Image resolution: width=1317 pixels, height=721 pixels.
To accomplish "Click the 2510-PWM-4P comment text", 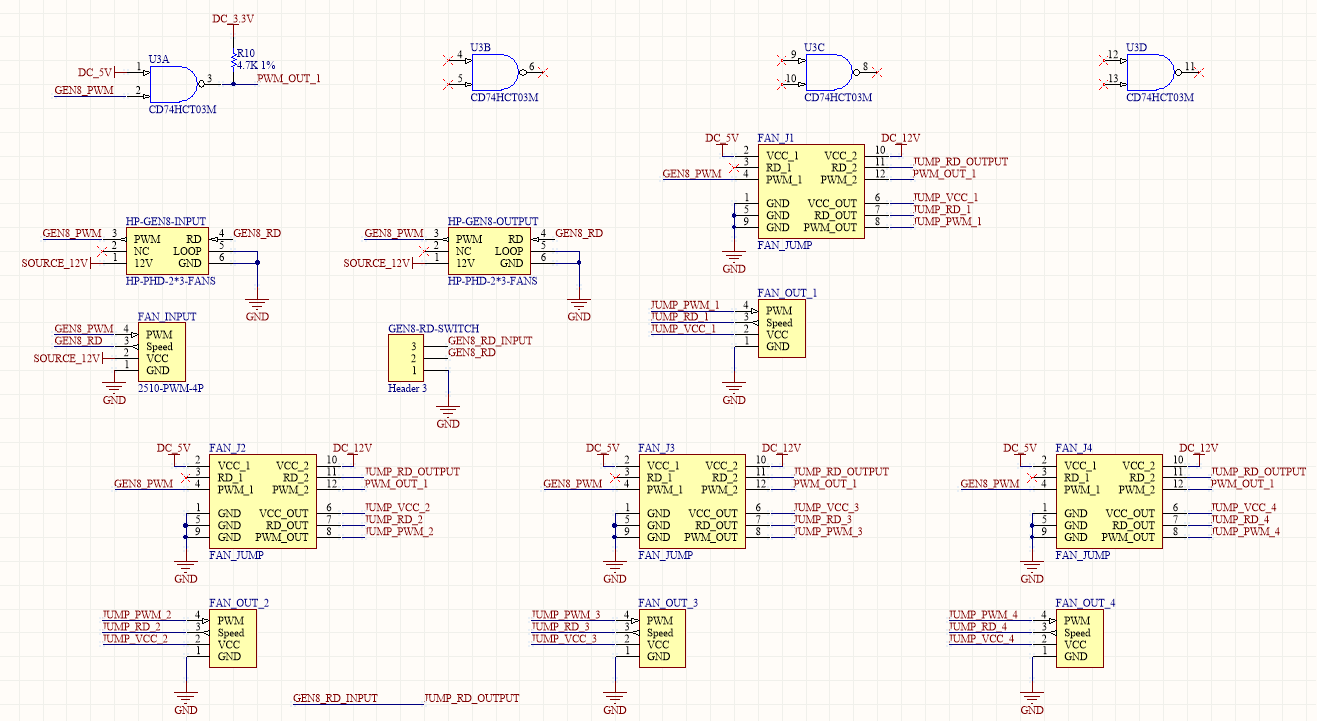I will click(x=170, y=388).
